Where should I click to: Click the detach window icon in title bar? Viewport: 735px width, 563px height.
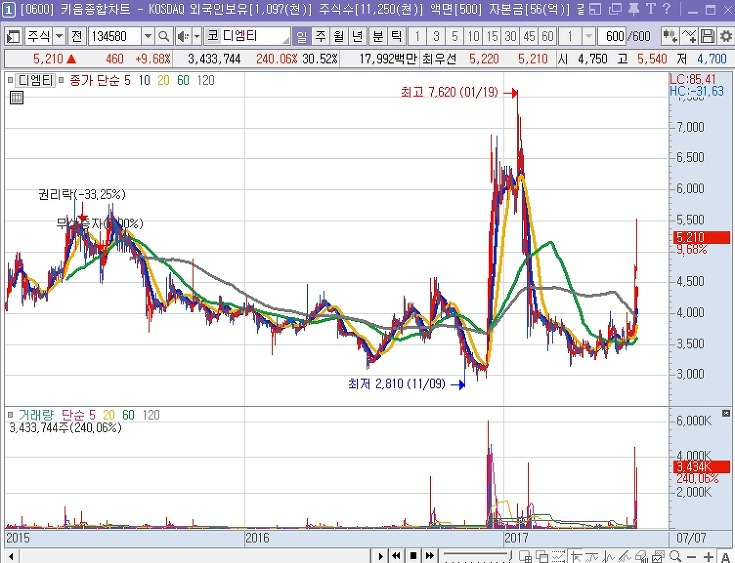[595, 9]
